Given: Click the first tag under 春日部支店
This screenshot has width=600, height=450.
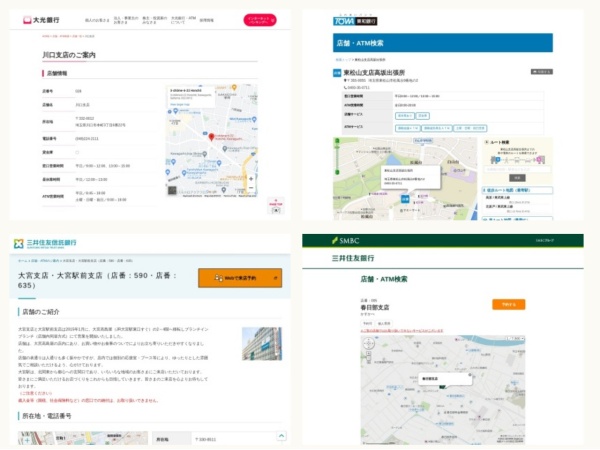Looking at the screenshot, I should 367,323.
